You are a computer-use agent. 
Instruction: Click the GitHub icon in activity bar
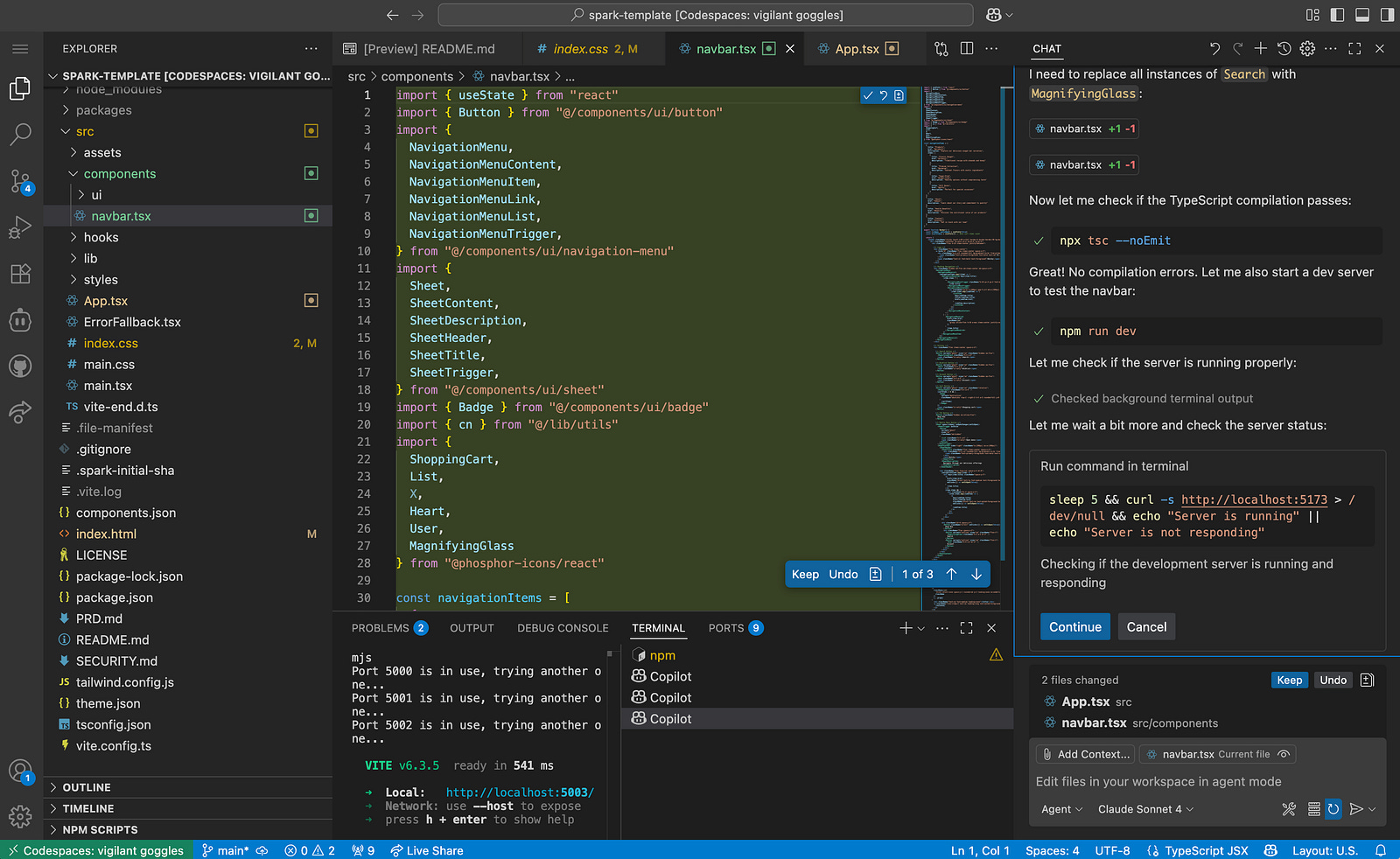pyautogui.click(x=20, y=367)
